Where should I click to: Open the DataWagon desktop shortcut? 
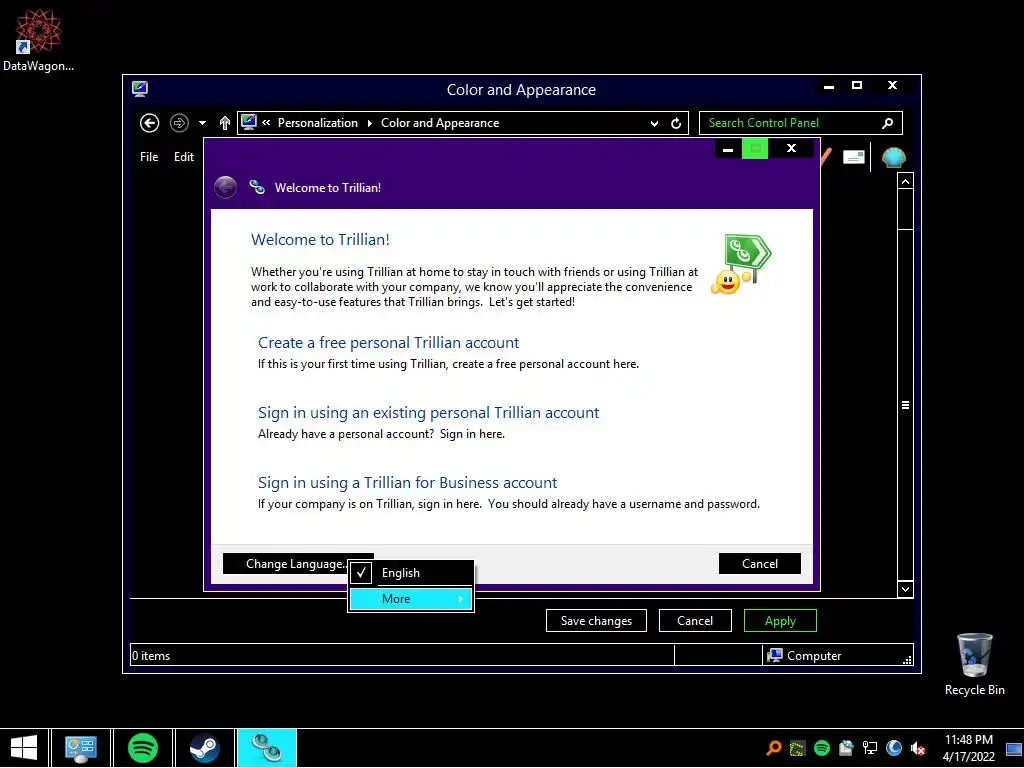pos(38,40)
